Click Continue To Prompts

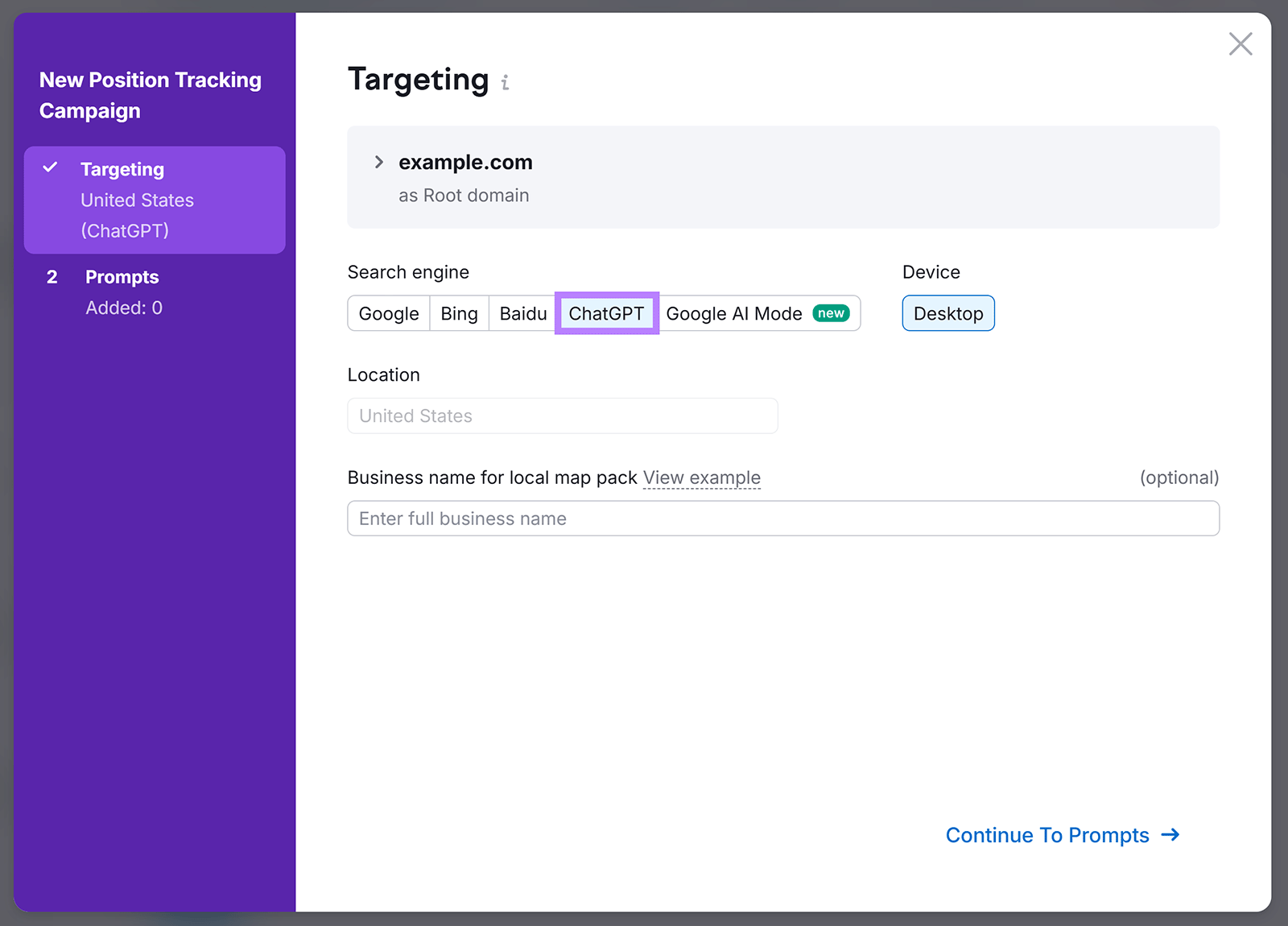pos(1046,835)
